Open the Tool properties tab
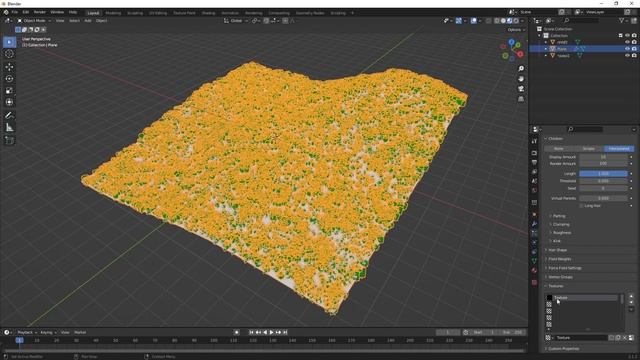This screenshot has height=360, width=640. pos(534,141)
